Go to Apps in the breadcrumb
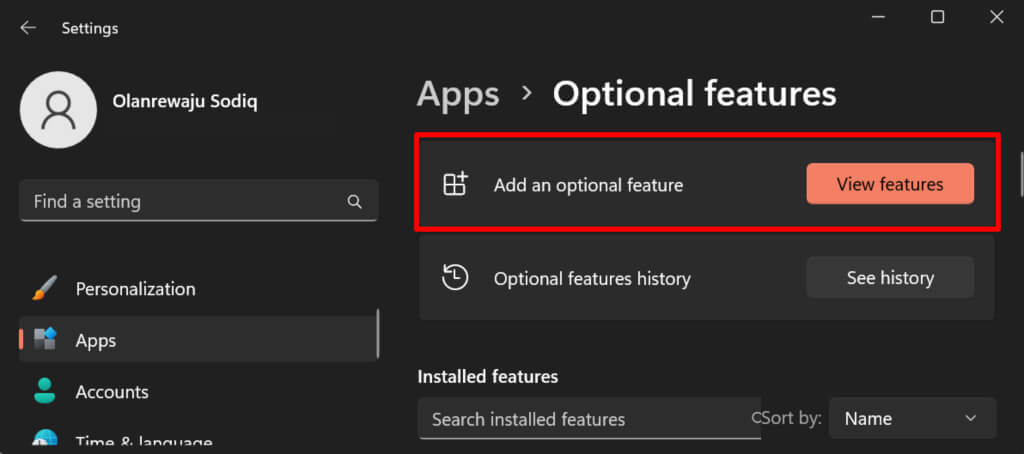1024x454 pixels. 458,94
